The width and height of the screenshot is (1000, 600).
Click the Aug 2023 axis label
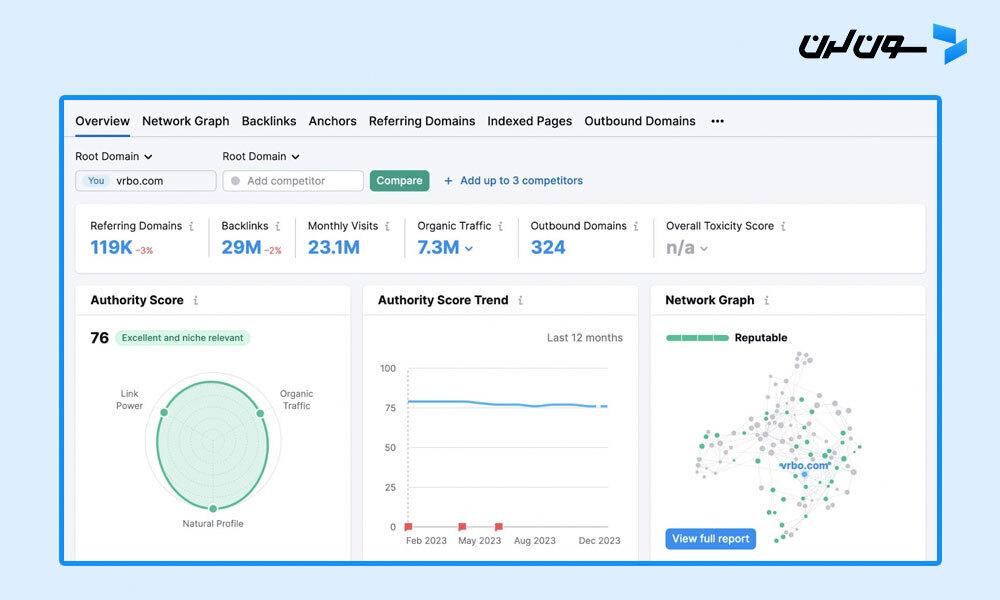pyautogui.click(x=534, y=541)
